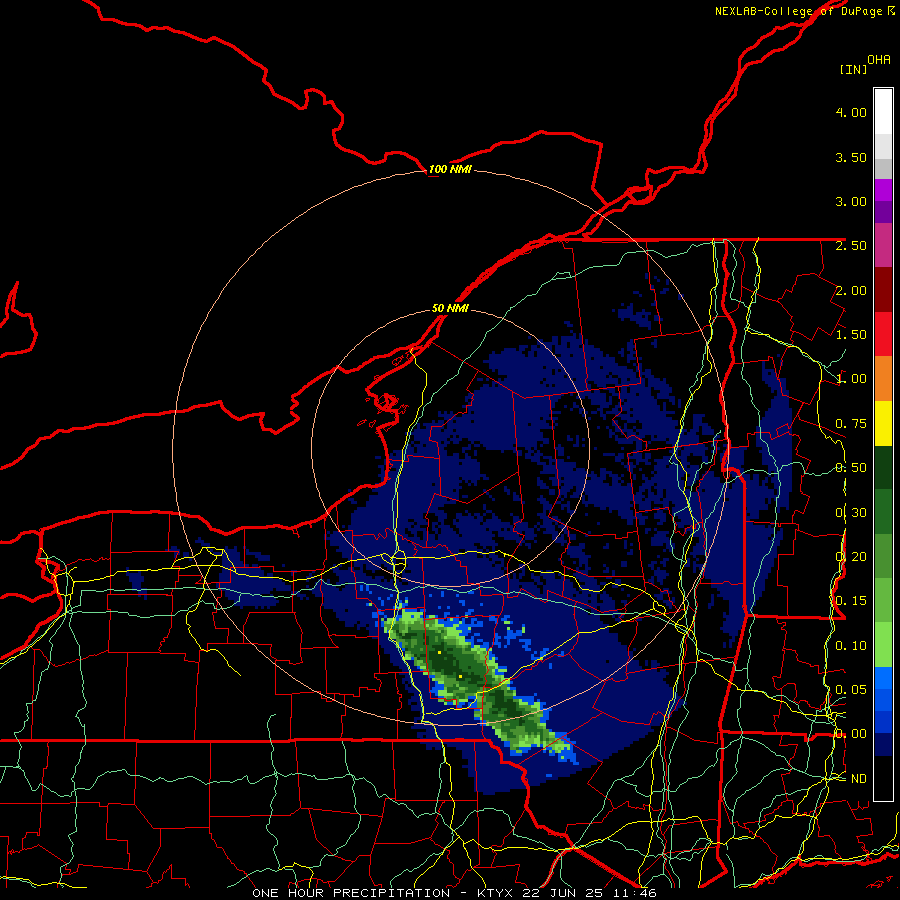Select the yellow swatch in the color scale

[883, 424]
